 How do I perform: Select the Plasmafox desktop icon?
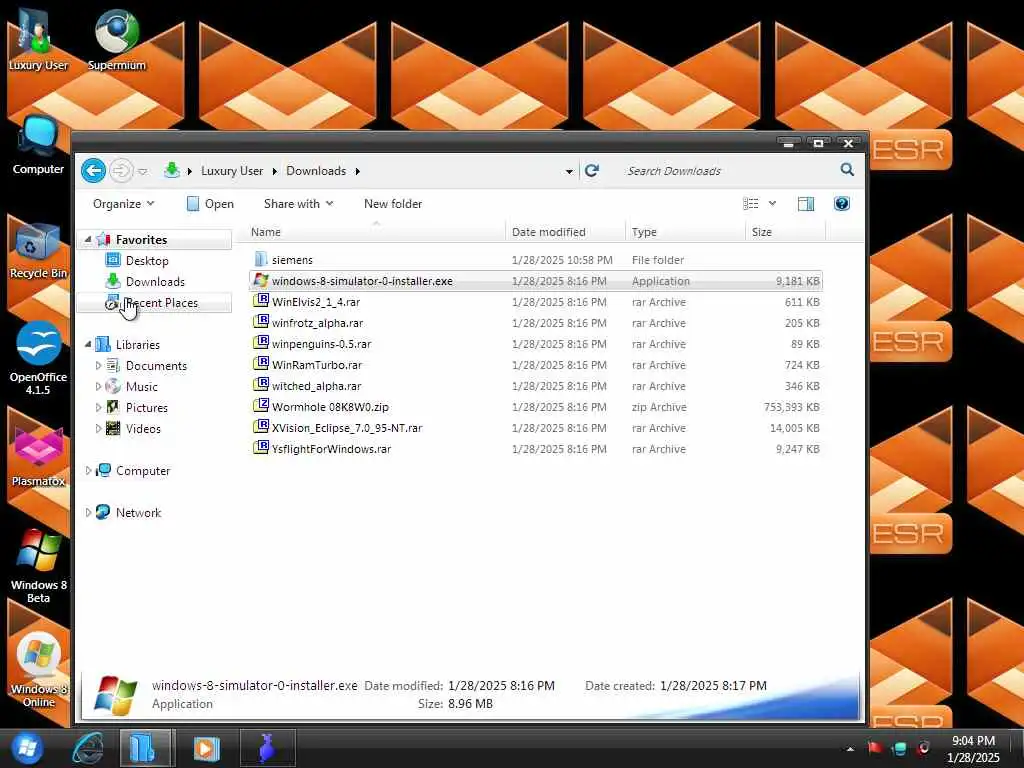point(38,457)
